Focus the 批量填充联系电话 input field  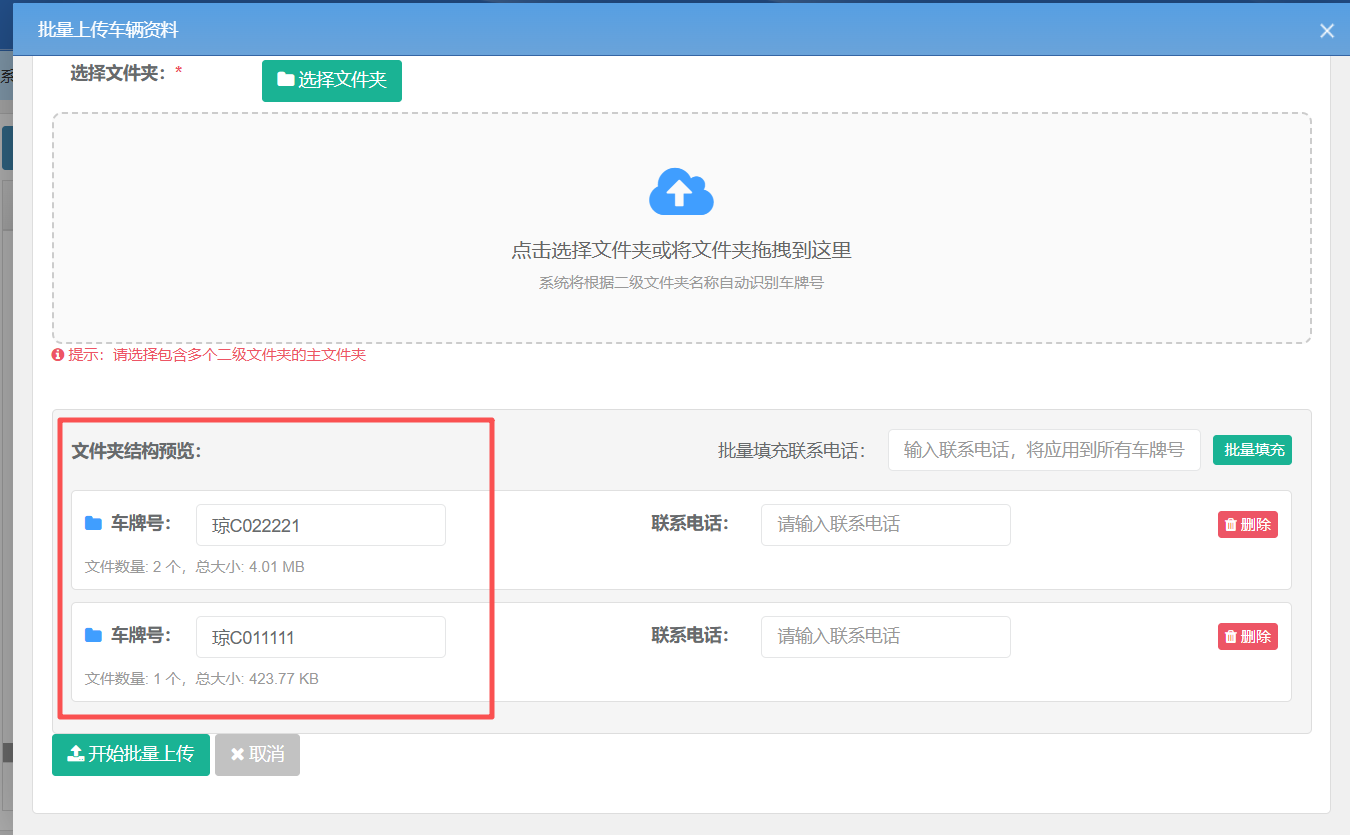(x=1044, y=450)
